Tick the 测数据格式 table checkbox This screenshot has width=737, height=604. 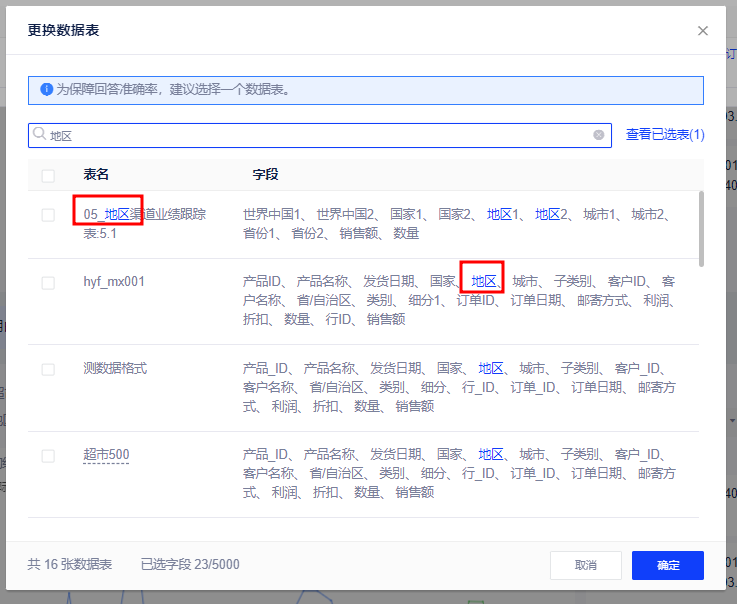(x=48, y=369)
